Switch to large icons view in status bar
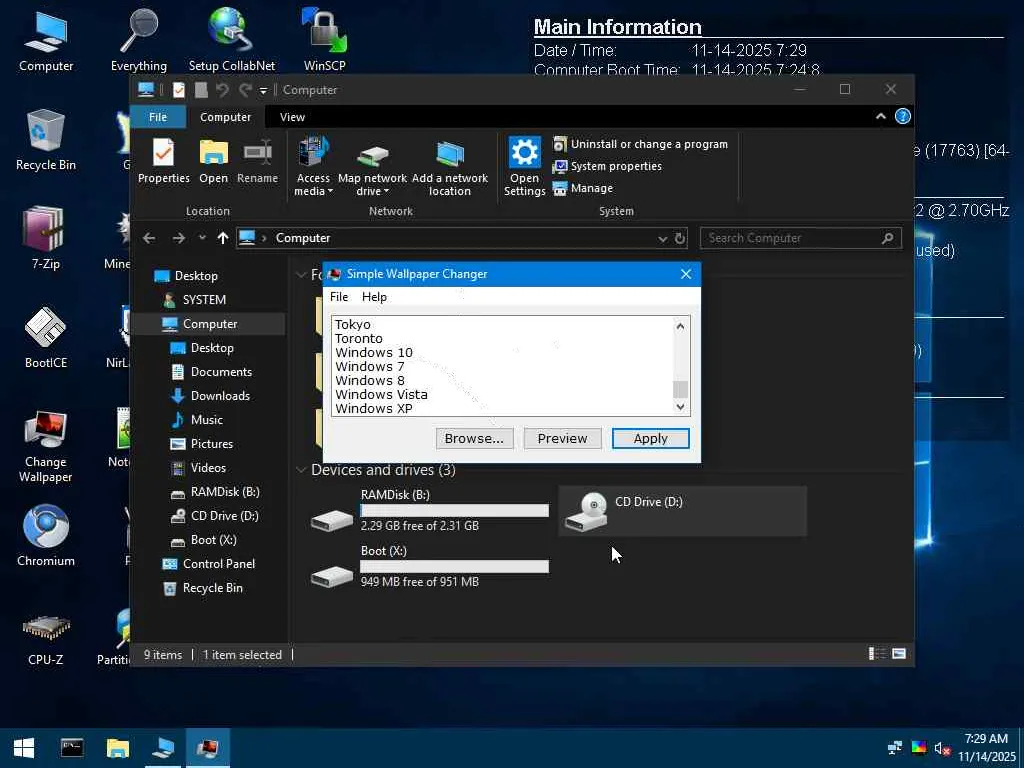The image size is (1024, 768). pos(899,654)
